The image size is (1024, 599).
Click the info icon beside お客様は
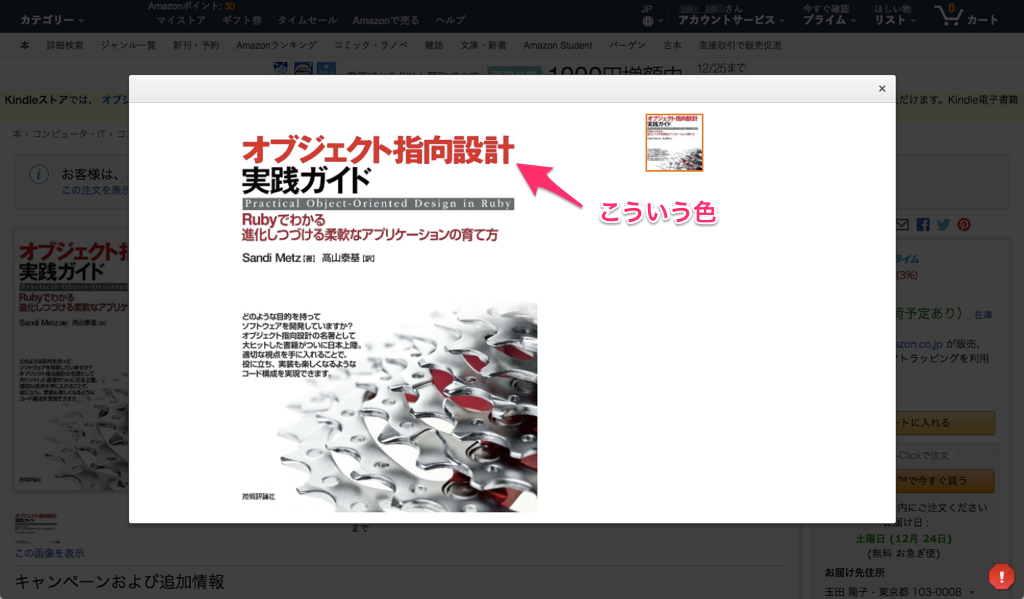point(39,174)
